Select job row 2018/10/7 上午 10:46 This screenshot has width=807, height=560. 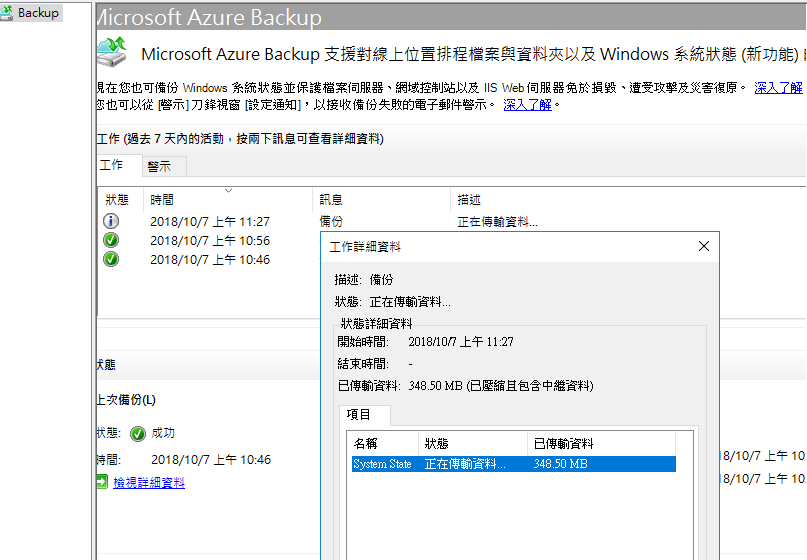click(210, 259)
